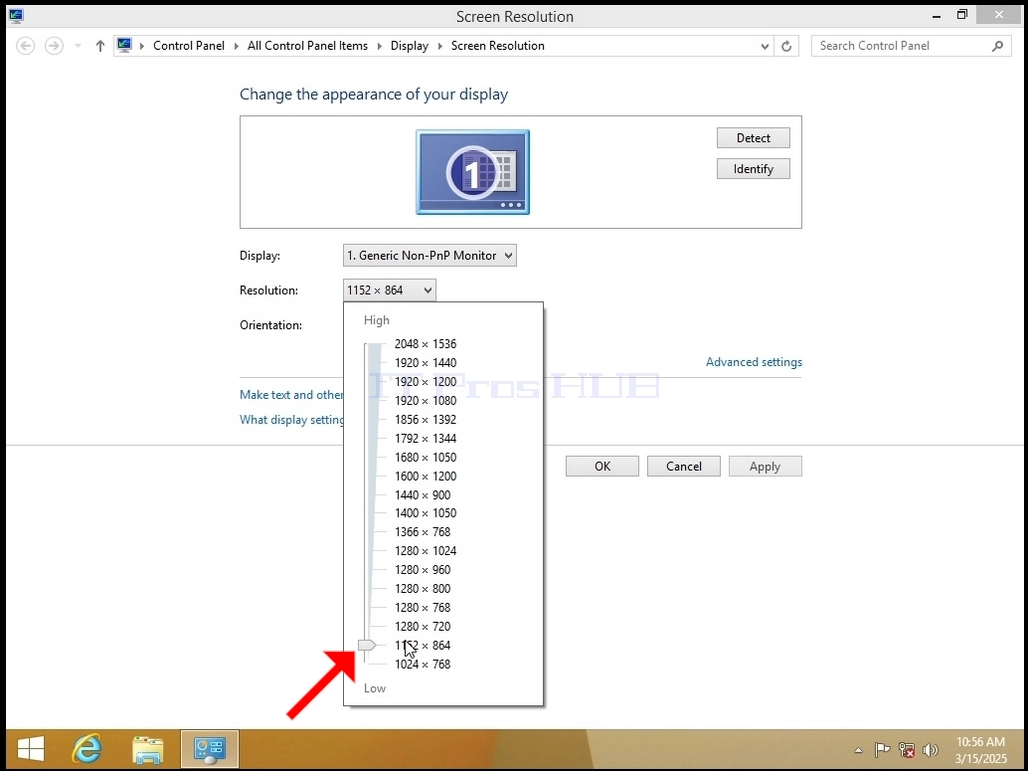Choose 1680 × 1050 resolution

point(425,458)
